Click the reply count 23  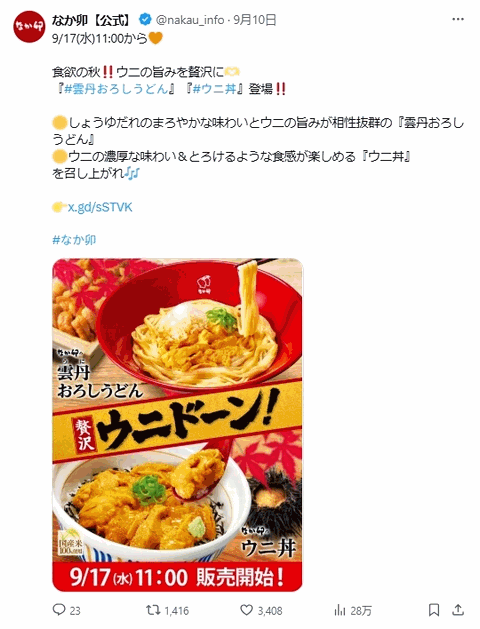coord(75,611)
